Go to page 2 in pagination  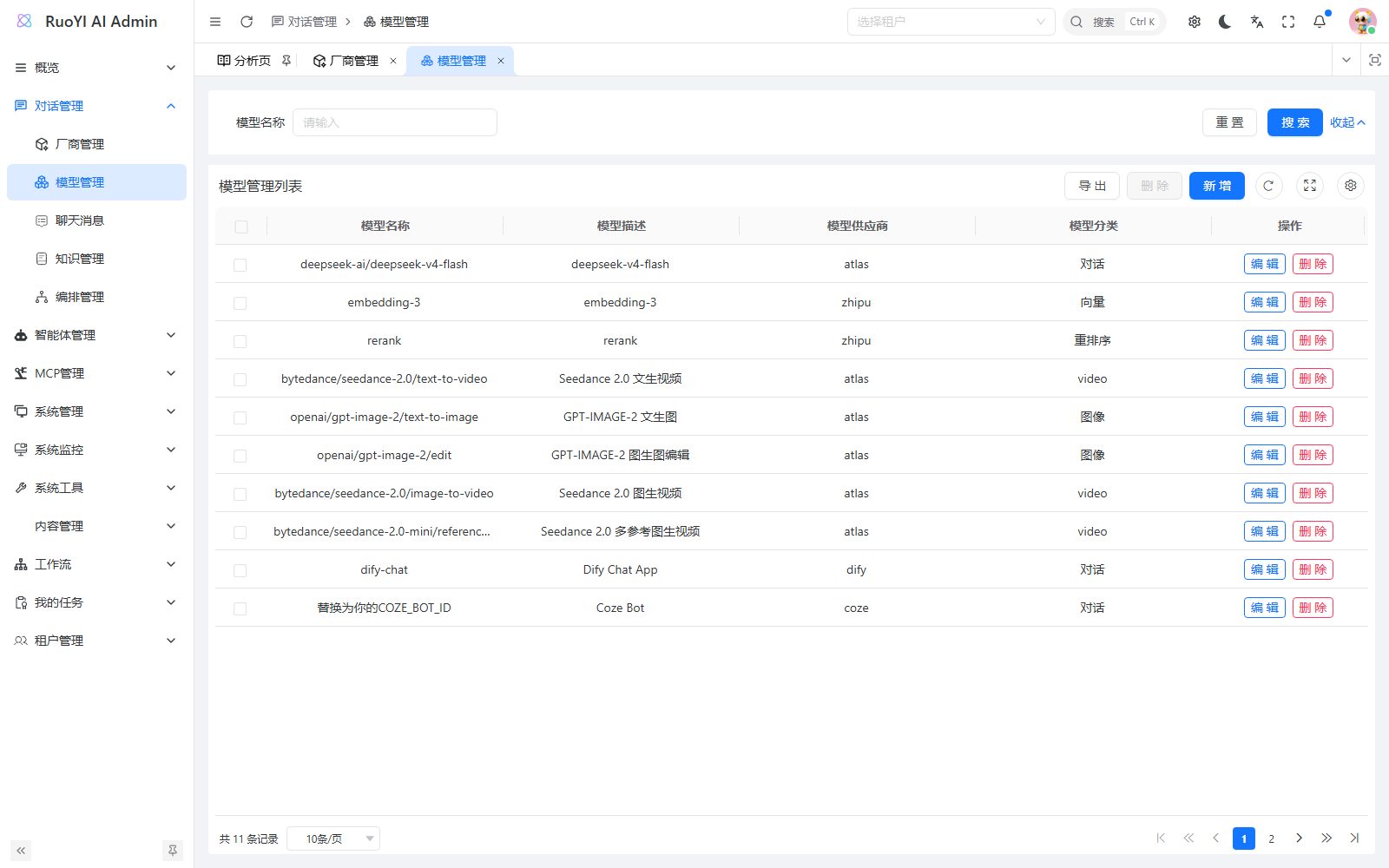tap(1271, 838)
